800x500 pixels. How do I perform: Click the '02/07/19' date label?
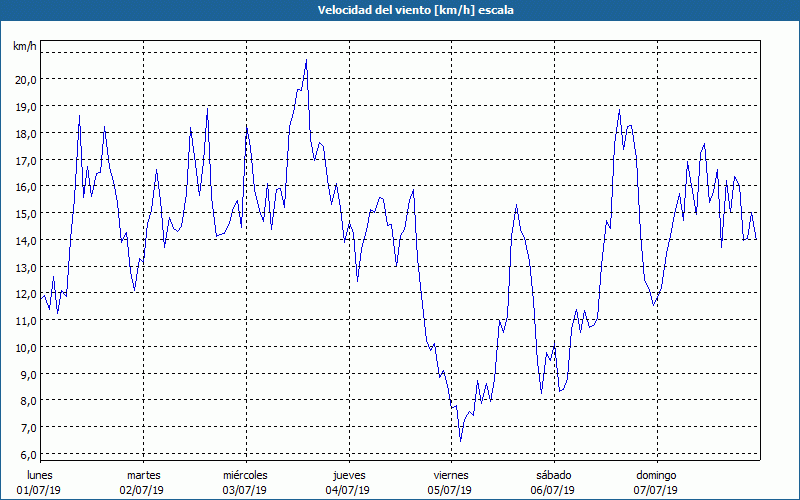point(142,490)
